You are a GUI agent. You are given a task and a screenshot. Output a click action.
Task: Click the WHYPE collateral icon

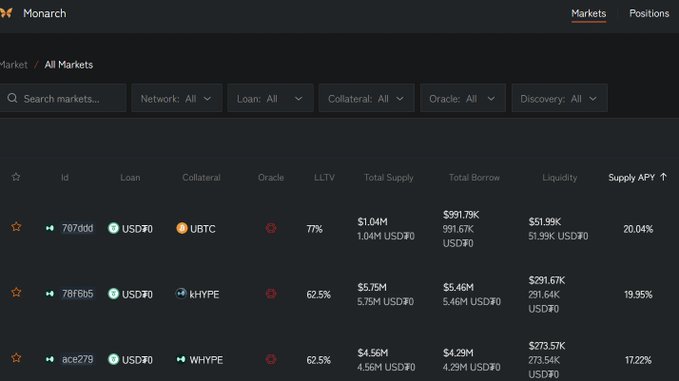181,359
